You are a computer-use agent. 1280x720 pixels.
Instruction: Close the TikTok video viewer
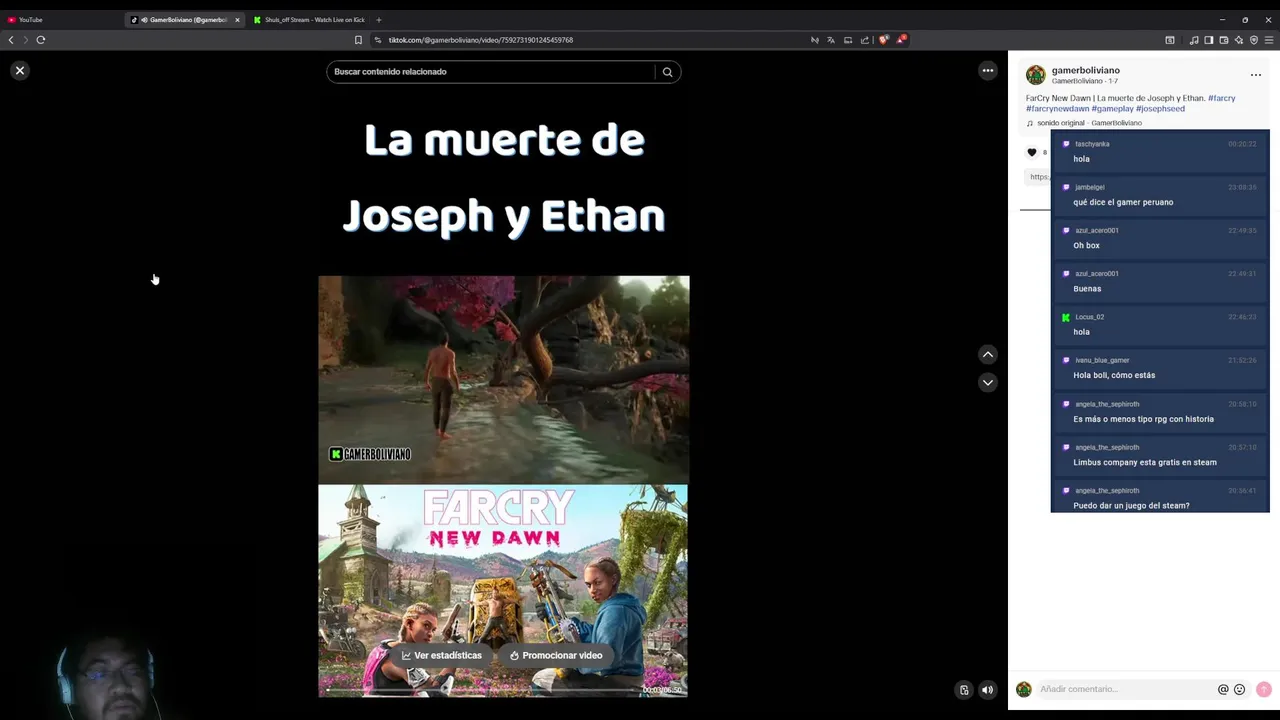19,70
